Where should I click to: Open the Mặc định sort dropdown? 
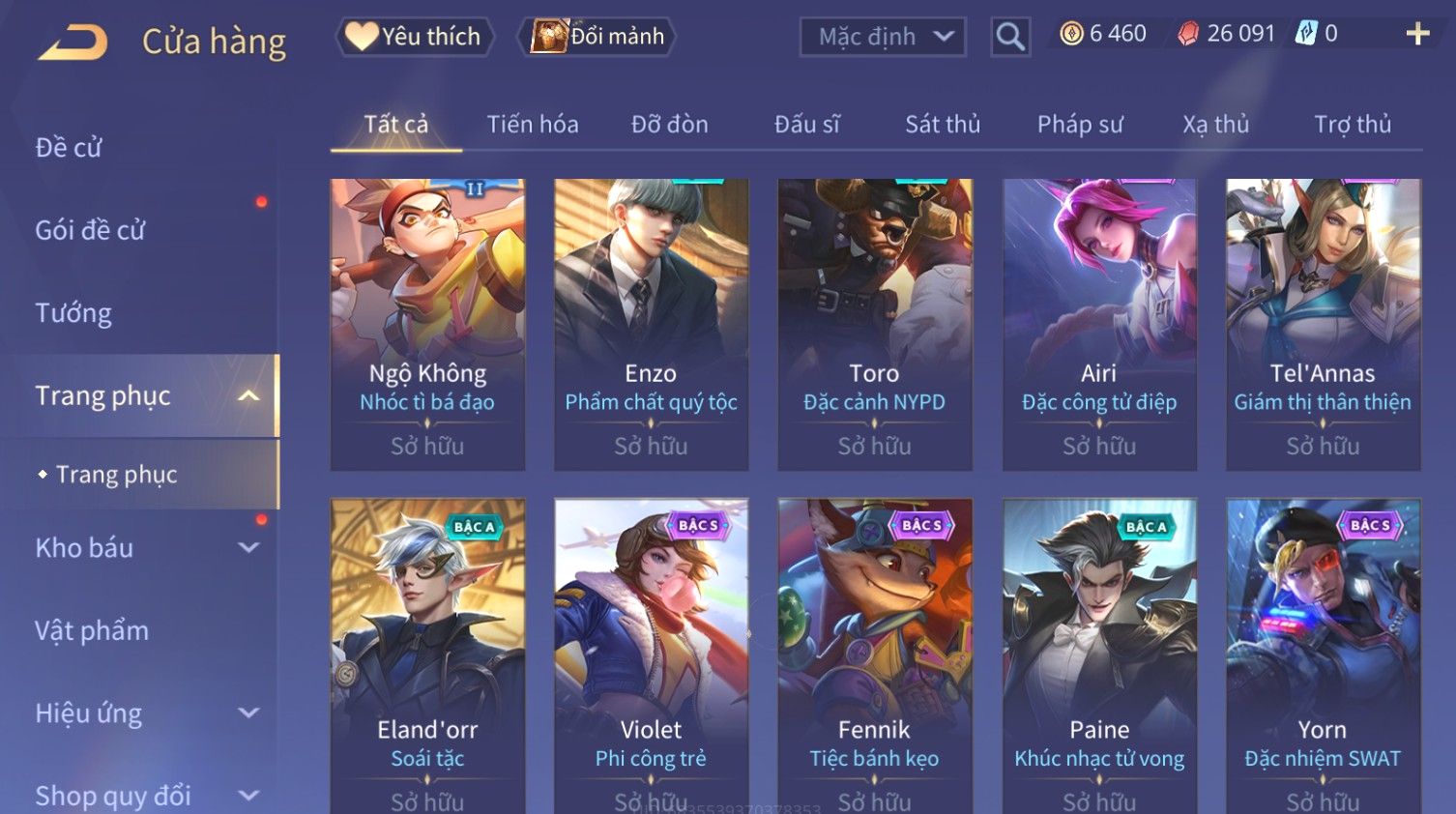pyautogui.click(x=883, y=37)
